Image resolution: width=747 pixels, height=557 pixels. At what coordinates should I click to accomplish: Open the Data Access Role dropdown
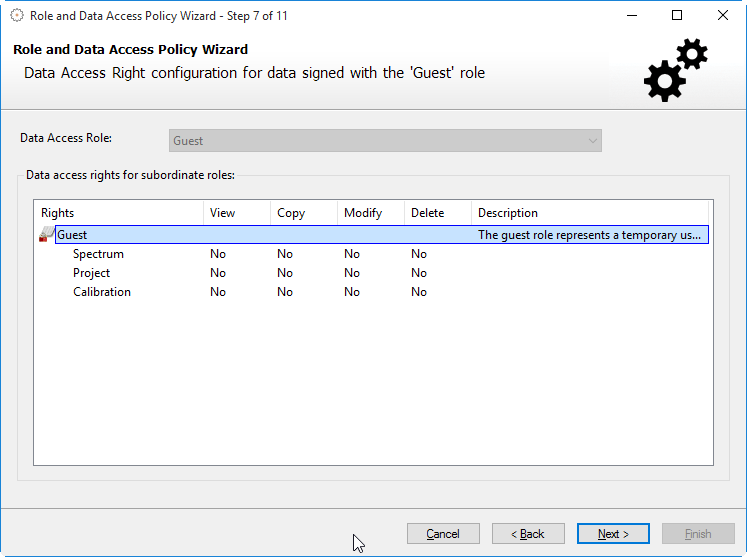coord(385,141)
